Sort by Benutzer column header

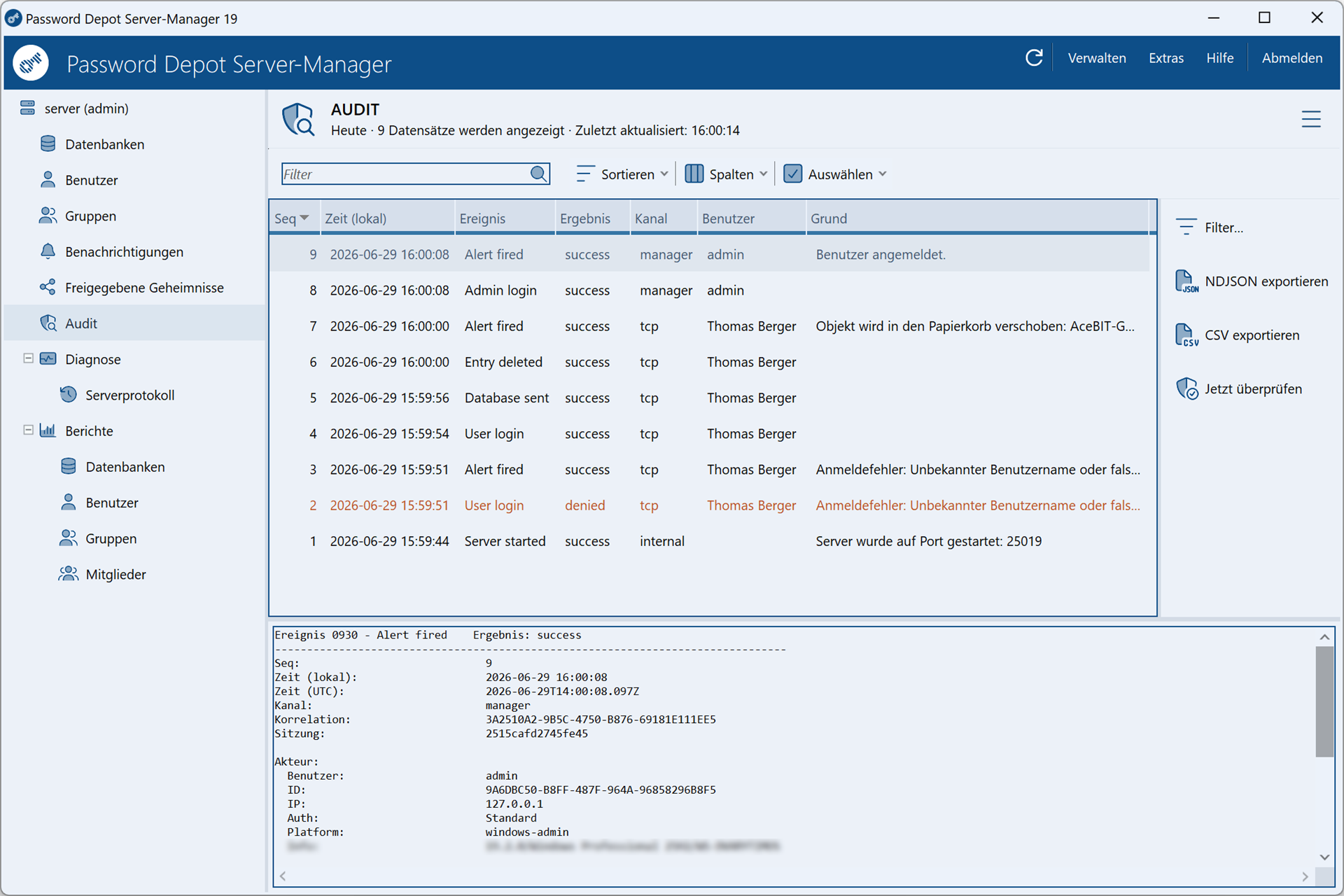click(x=752, y=218)
